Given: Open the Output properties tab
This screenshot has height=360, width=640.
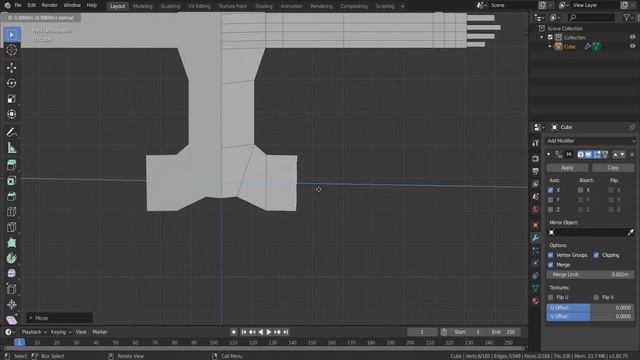Looking at the screenshot, I should click(536, 171).
